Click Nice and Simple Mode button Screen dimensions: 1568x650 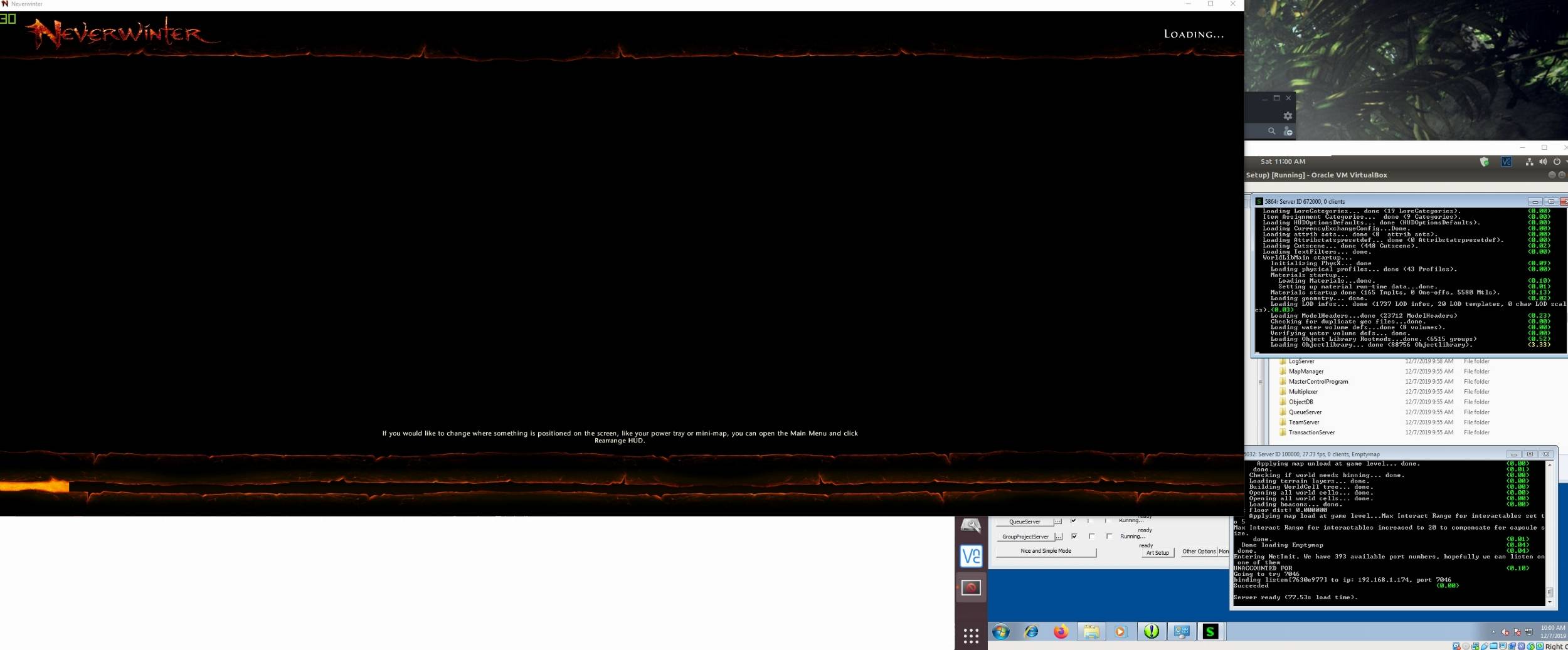click(x=1046, y=551)
